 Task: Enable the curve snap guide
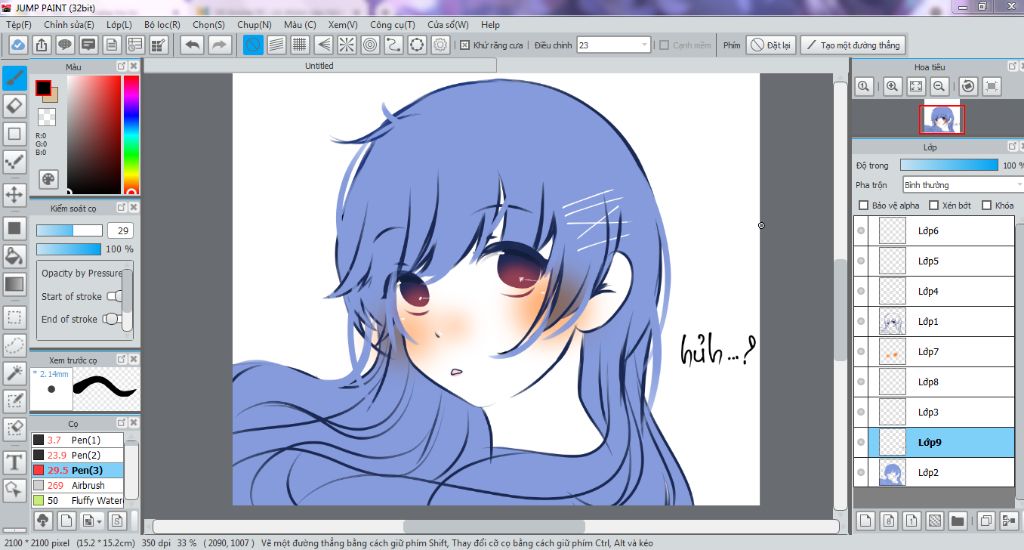393,45
